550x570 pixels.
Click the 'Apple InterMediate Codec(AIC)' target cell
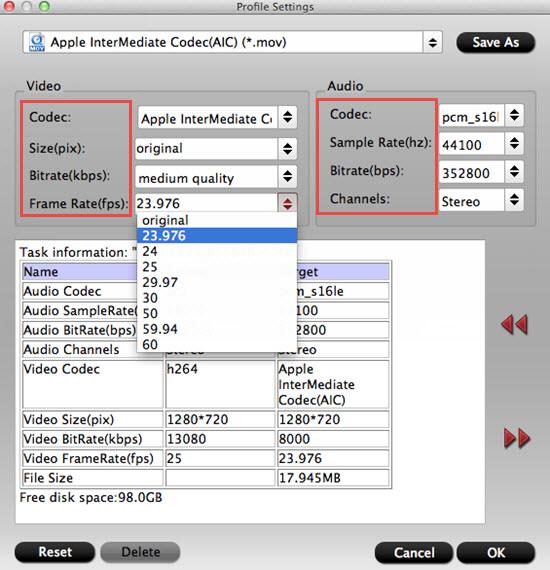333,384
